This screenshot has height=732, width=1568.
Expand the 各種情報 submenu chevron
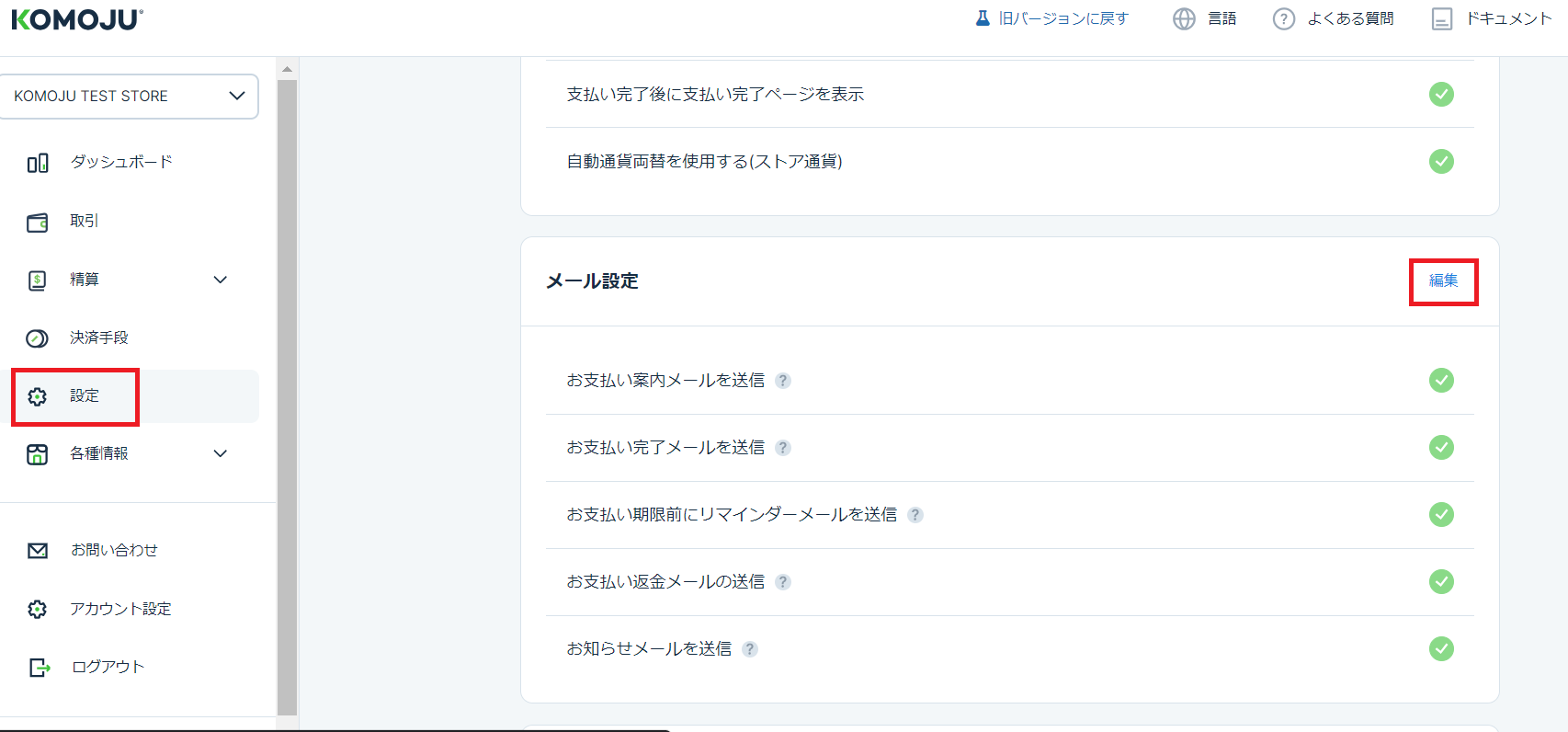(x=221, y=453)
